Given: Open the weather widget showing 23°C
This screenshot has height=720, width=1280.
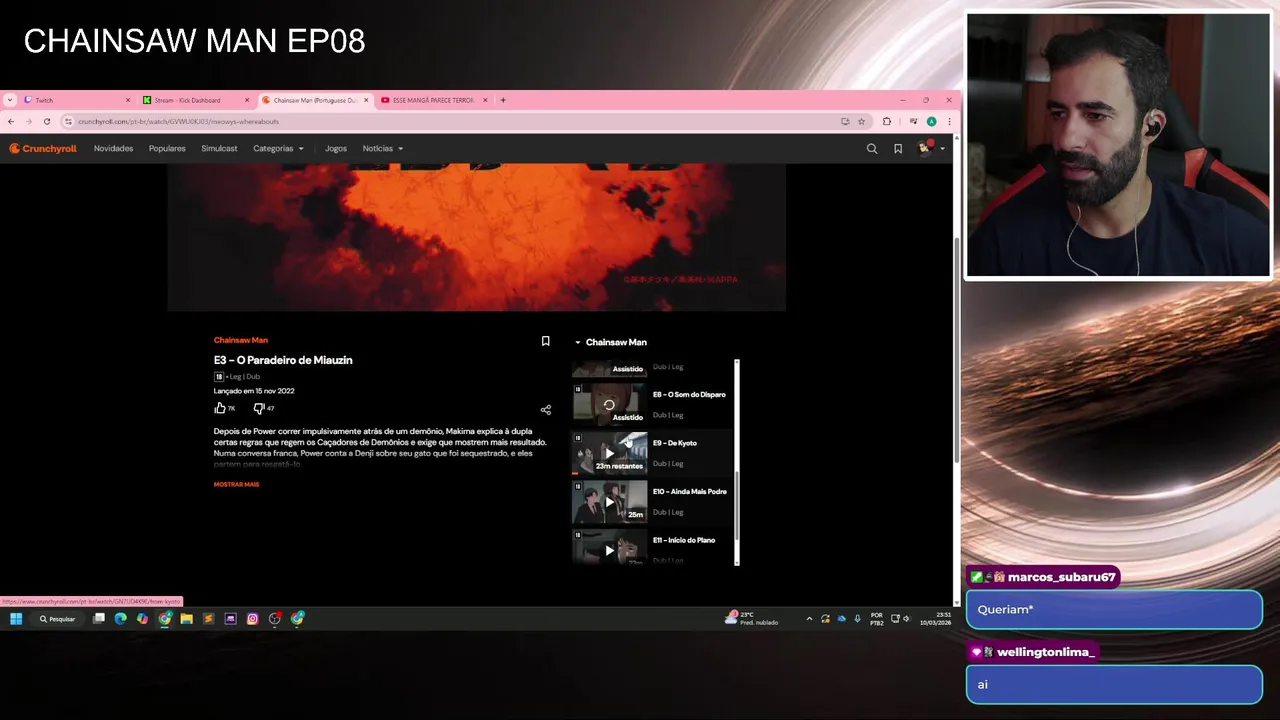Looking at the screenshot, I should click(752, 618).
